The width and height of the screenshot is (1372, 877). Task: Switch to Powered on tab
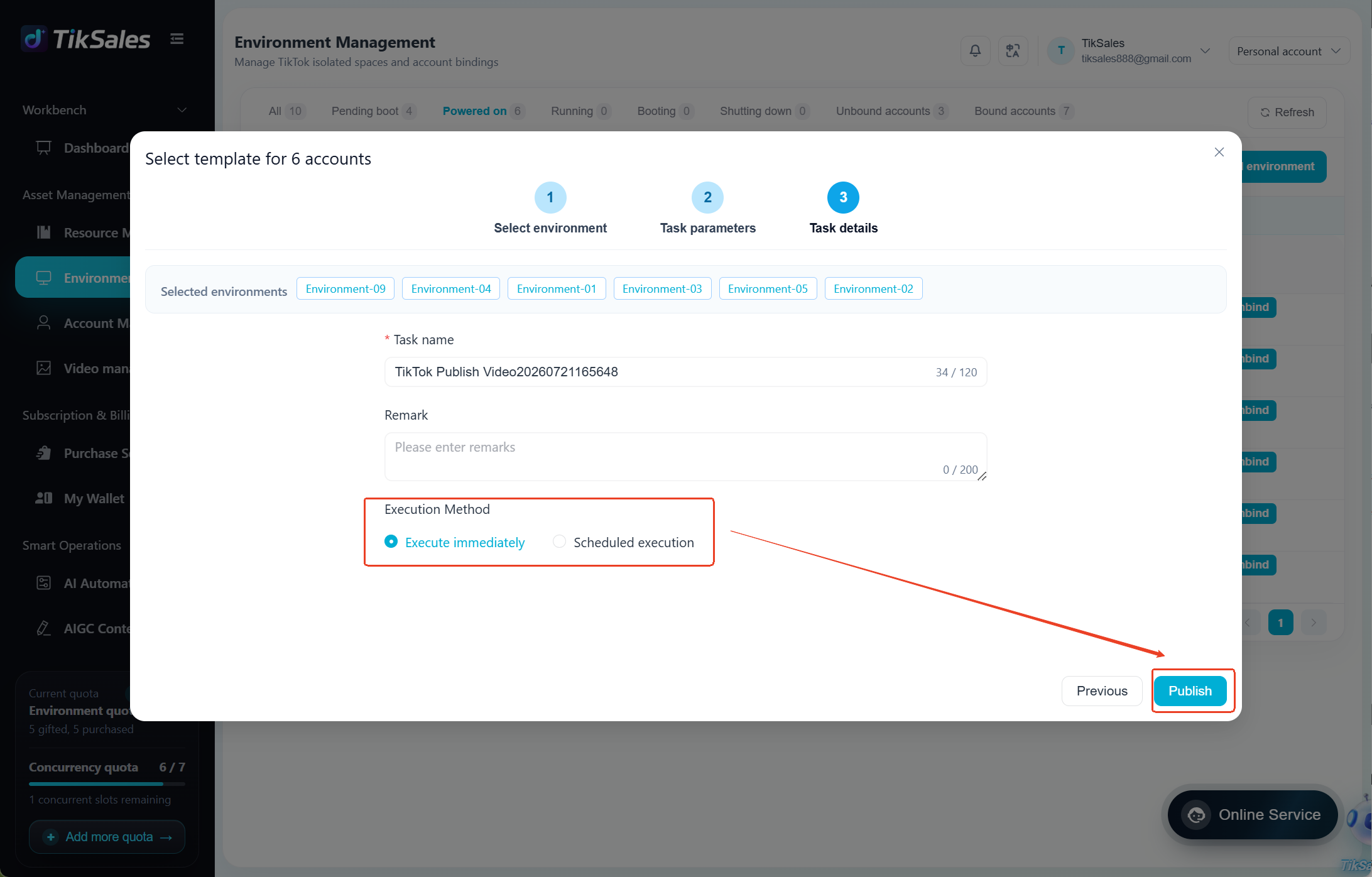point(484,111)
